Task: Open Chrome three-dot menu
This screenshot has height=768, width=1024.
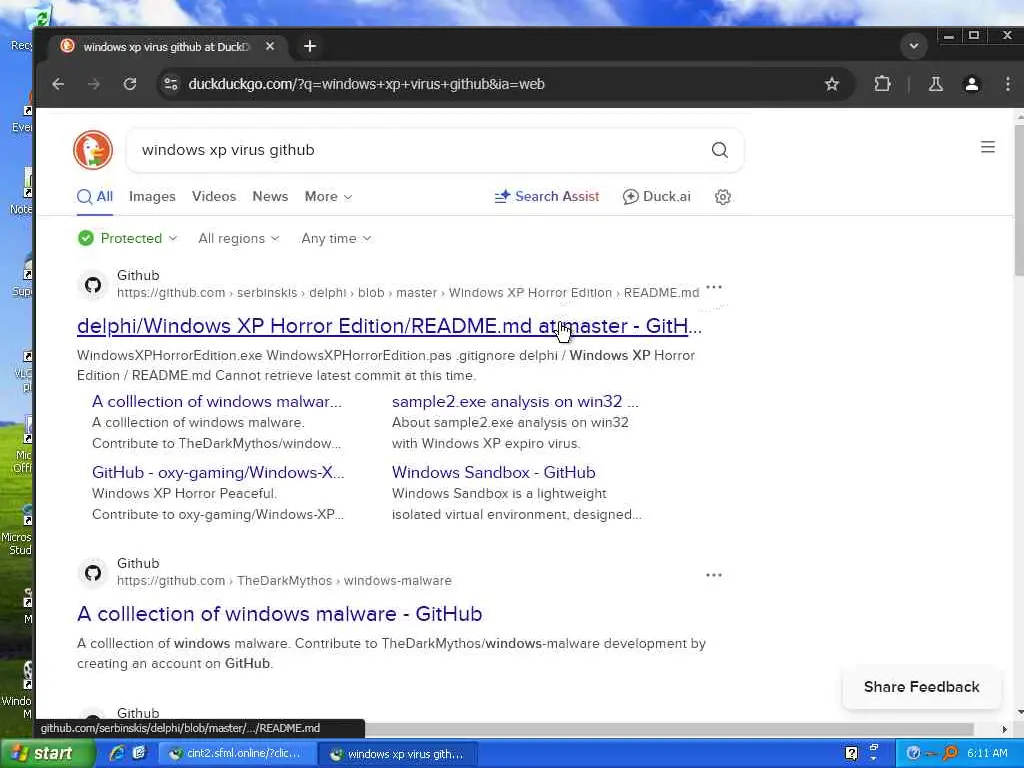Action: (1008, 84)
